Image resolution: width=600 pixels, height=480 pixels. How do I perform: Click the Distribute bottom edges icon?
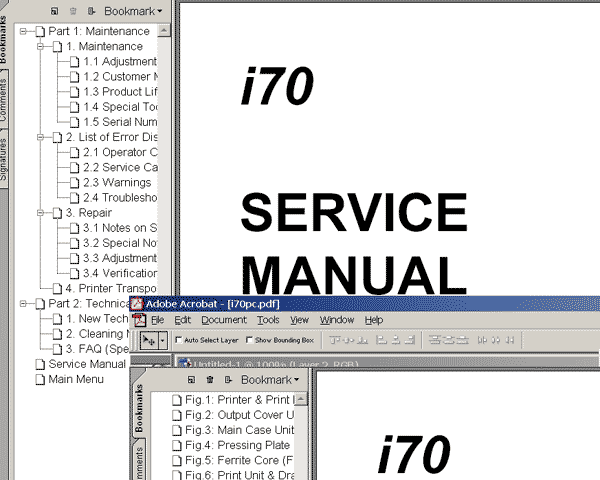(x=463, y=340)
